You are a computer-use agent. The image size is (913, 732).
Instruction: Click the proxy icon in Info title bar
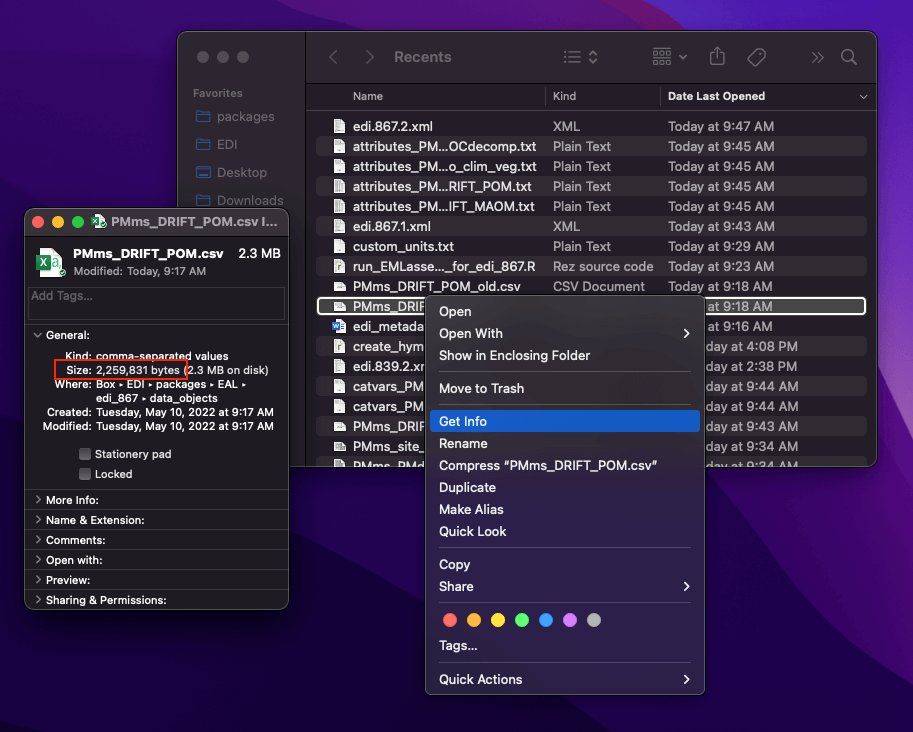click(x=100, y=221)
